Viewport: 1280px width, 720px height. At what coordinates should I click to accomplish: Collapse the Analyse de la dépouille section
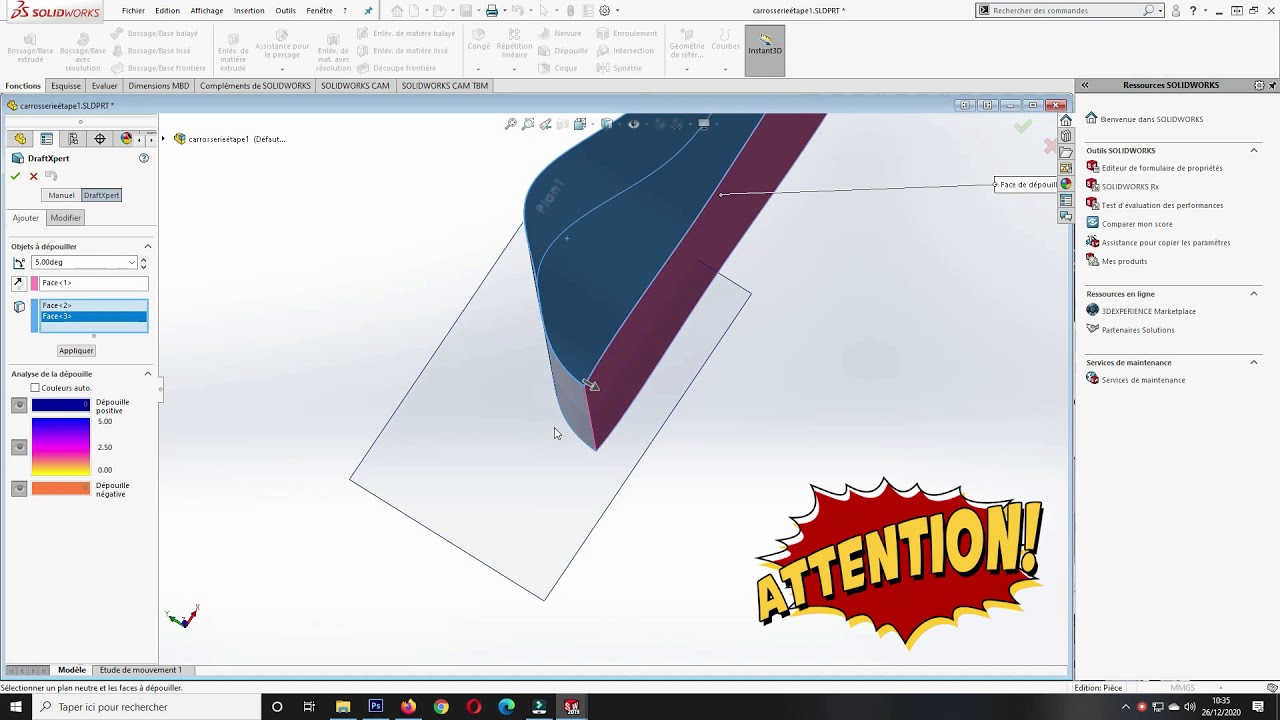pos(148,374)
